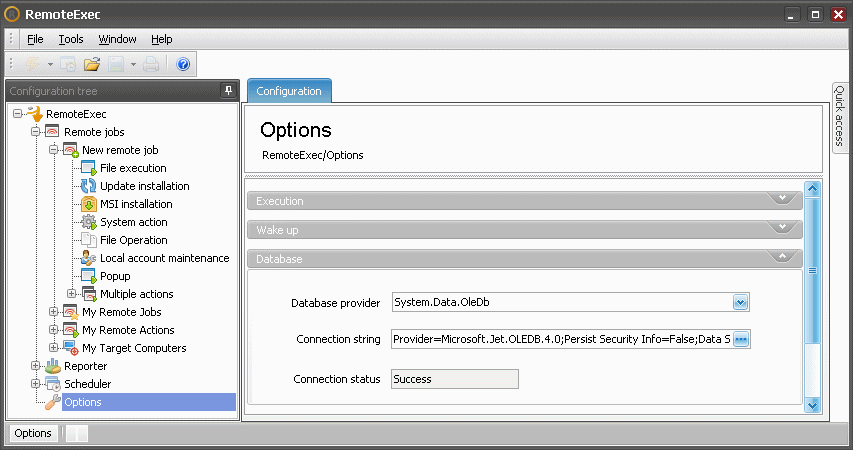
Task: Expand the Reporter tree node
Action: [35, 366]
